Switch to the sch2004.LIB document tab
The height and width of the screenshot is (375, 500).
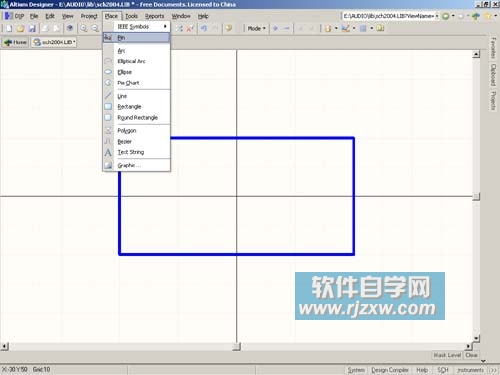(x=54, y=42)
